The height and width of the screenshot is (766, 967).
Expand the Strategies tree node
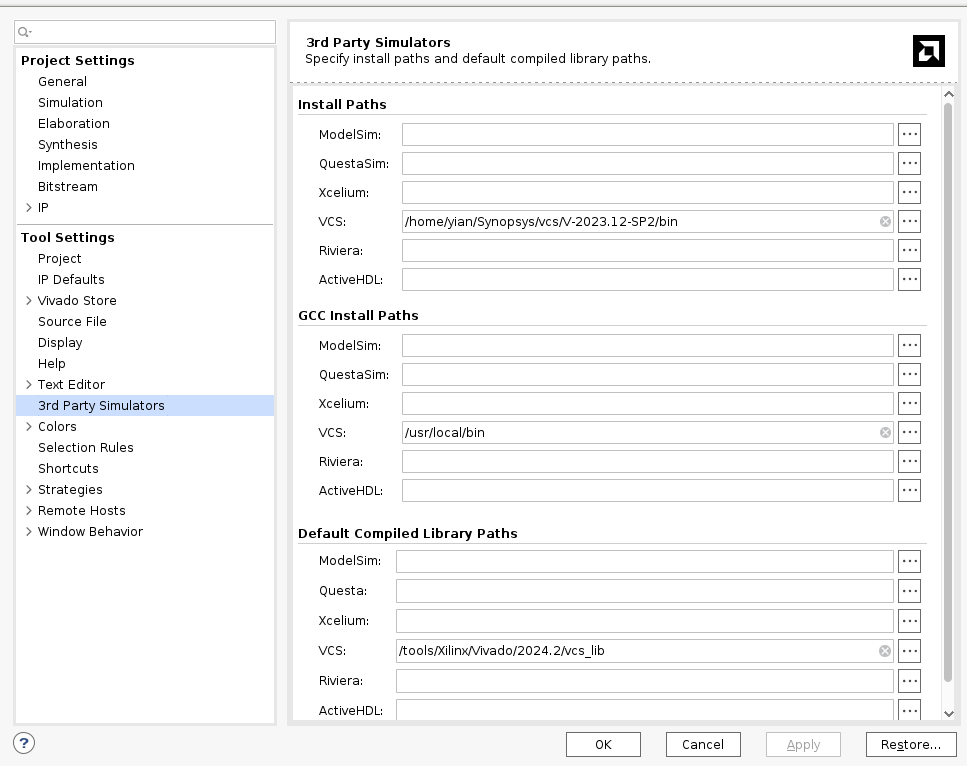28,489
